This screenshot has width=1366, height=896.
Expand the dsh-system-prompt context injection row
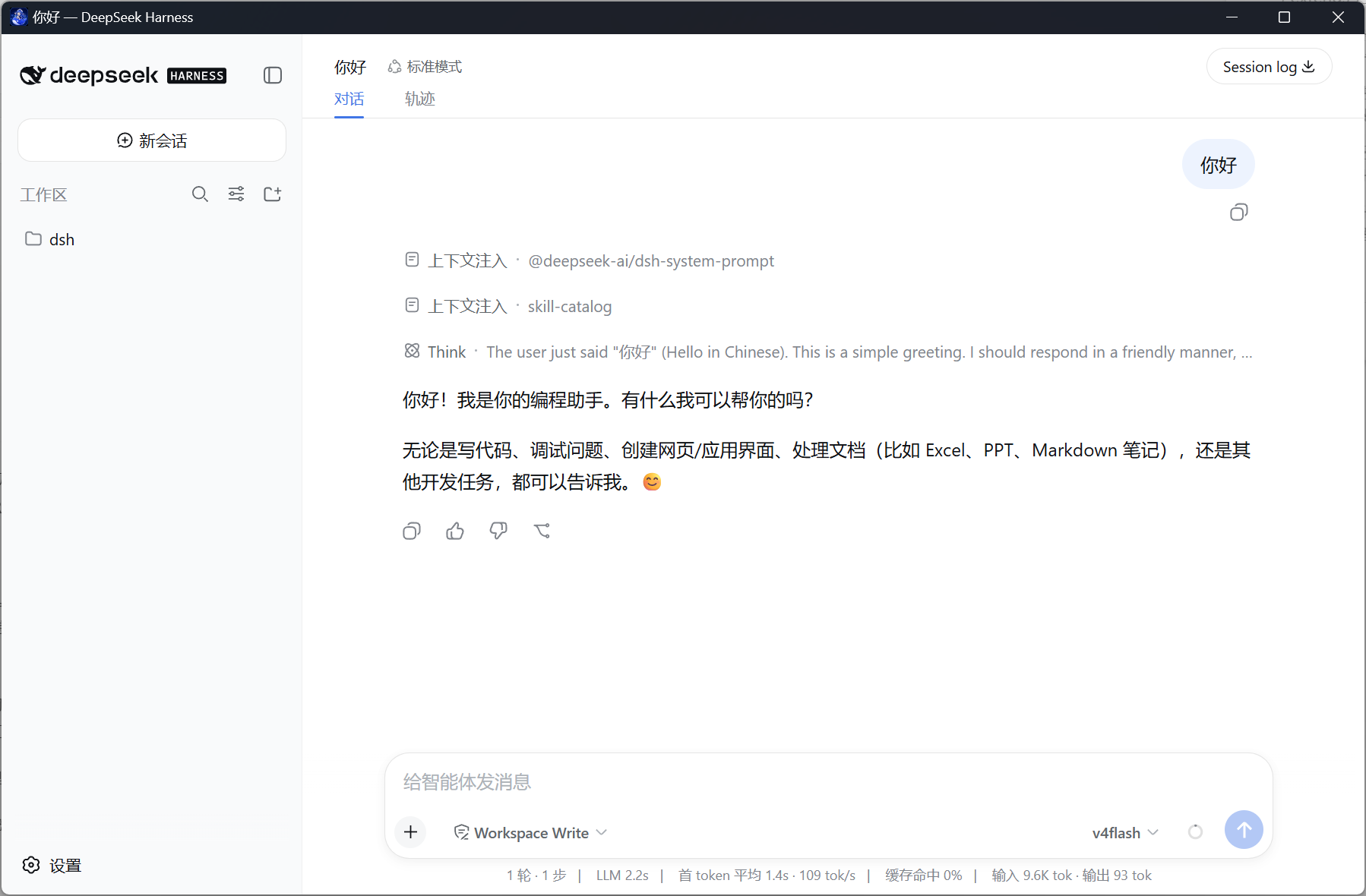pyautogui.click(x=590, y=261)
